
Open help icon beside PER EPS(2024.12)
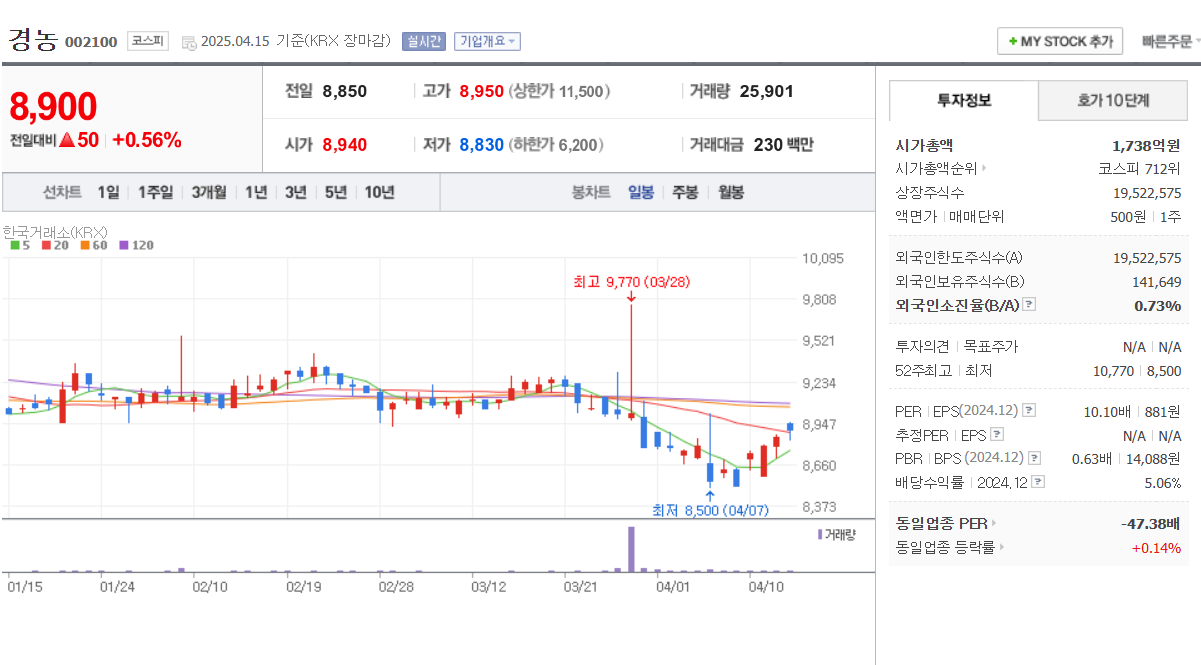click(x=1029, y=411)
